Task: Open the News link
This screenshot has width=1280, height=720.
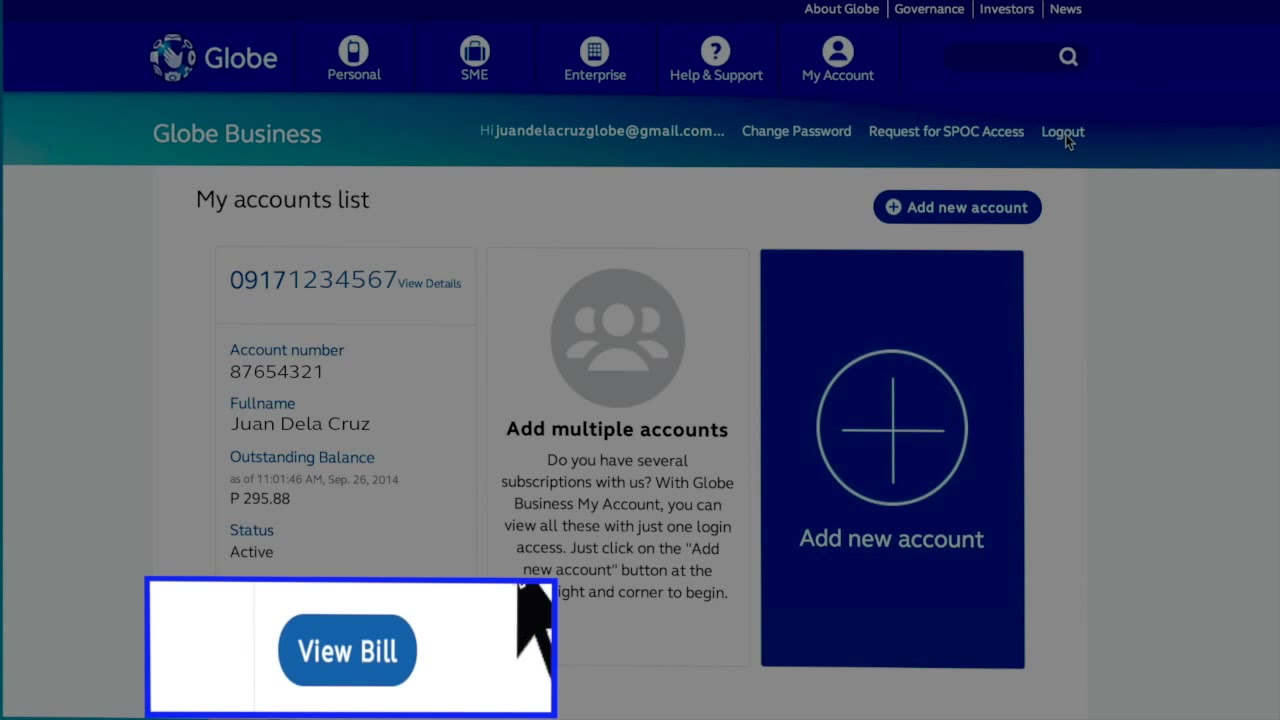Action: [x=1065, y=9]
